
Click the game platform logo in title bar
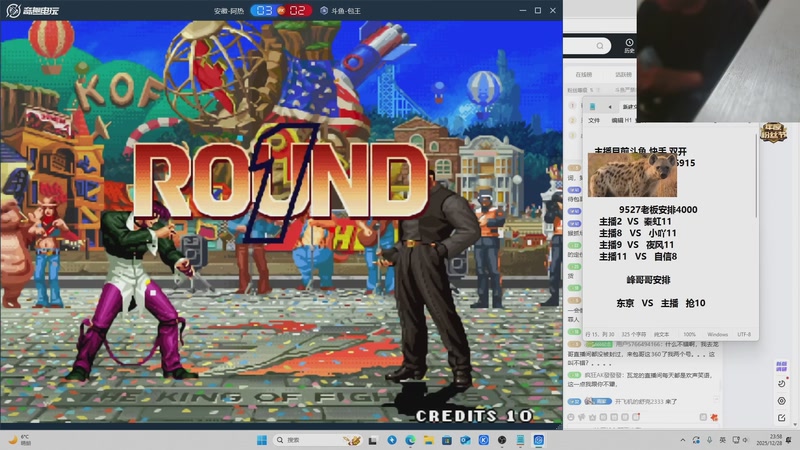[33, 10]
